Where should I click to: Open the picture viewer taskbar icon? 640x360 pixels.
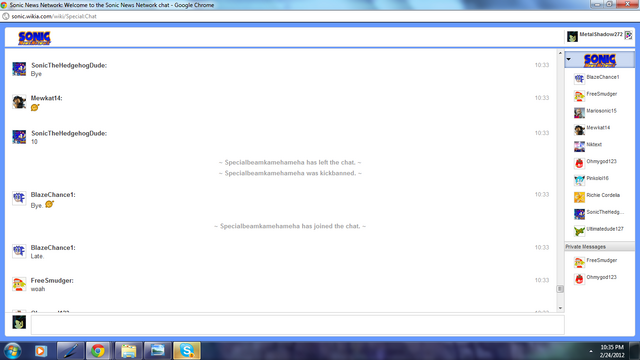coord(158,351)
